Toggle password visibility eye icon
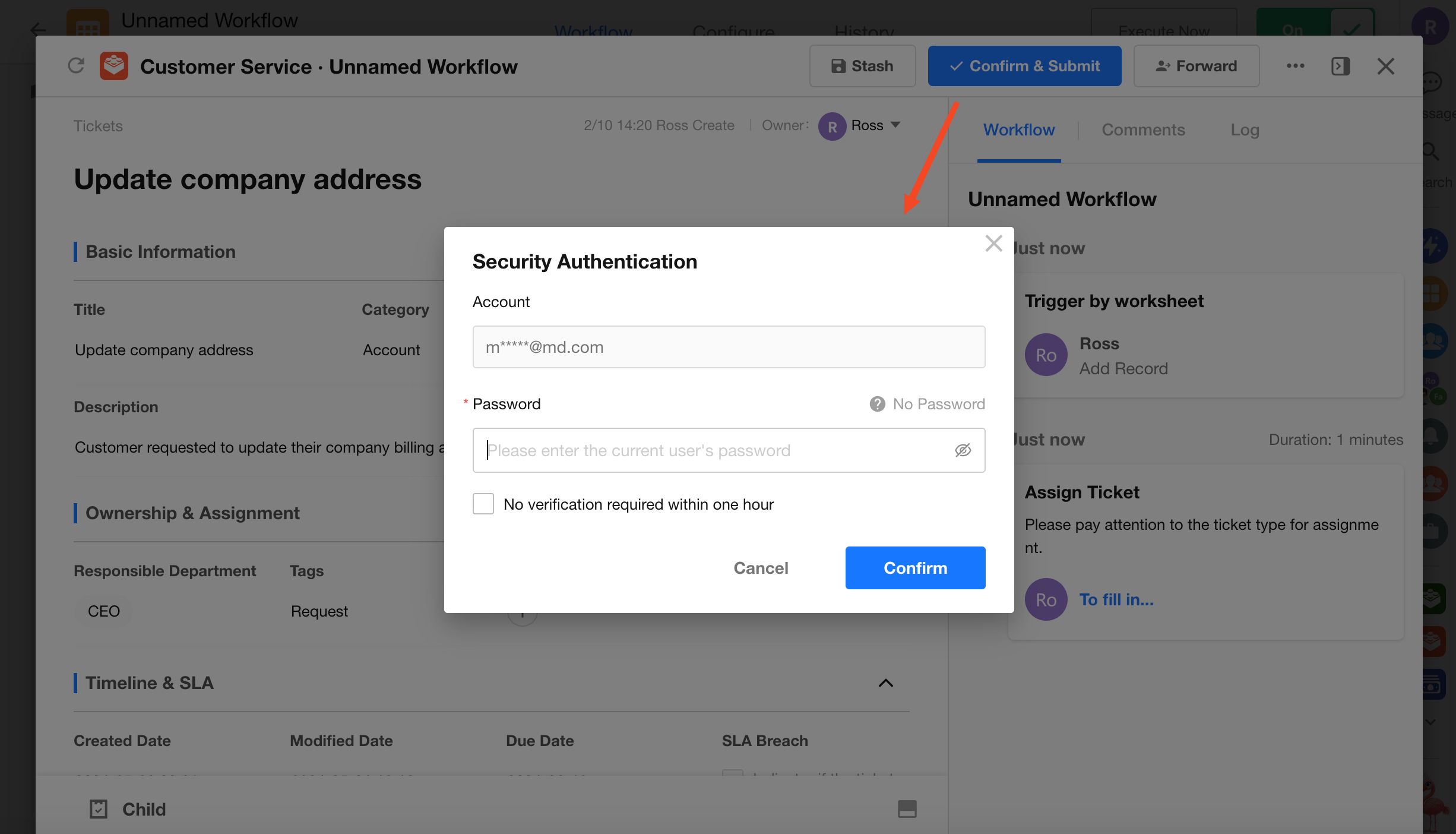The image size is (1456, 834). (x=963, y=450)
